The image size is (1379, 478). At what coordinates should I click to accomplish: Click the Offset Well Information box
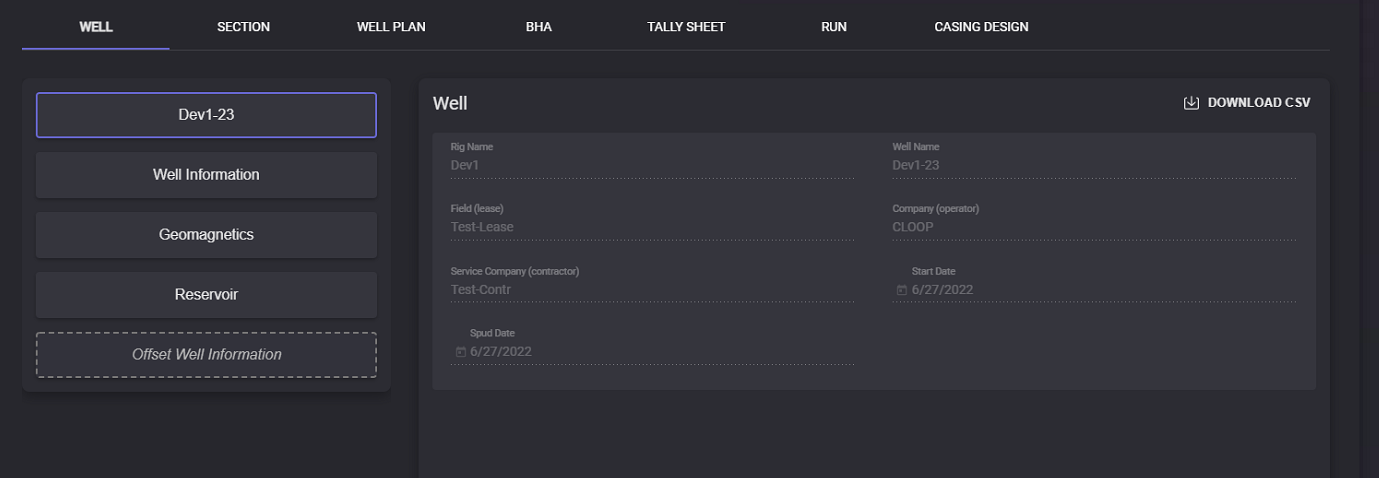tap(206, 355)
